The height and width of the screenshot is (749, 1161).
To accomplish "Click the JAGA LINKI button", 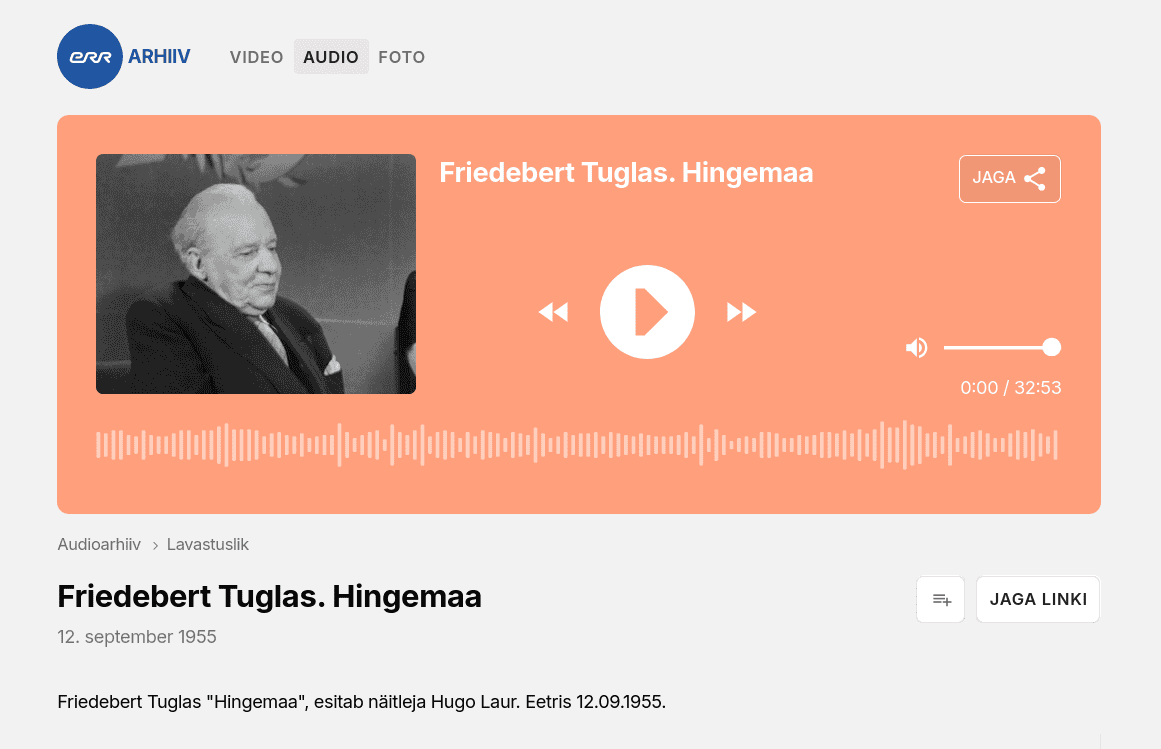I will click(1038, 599).
